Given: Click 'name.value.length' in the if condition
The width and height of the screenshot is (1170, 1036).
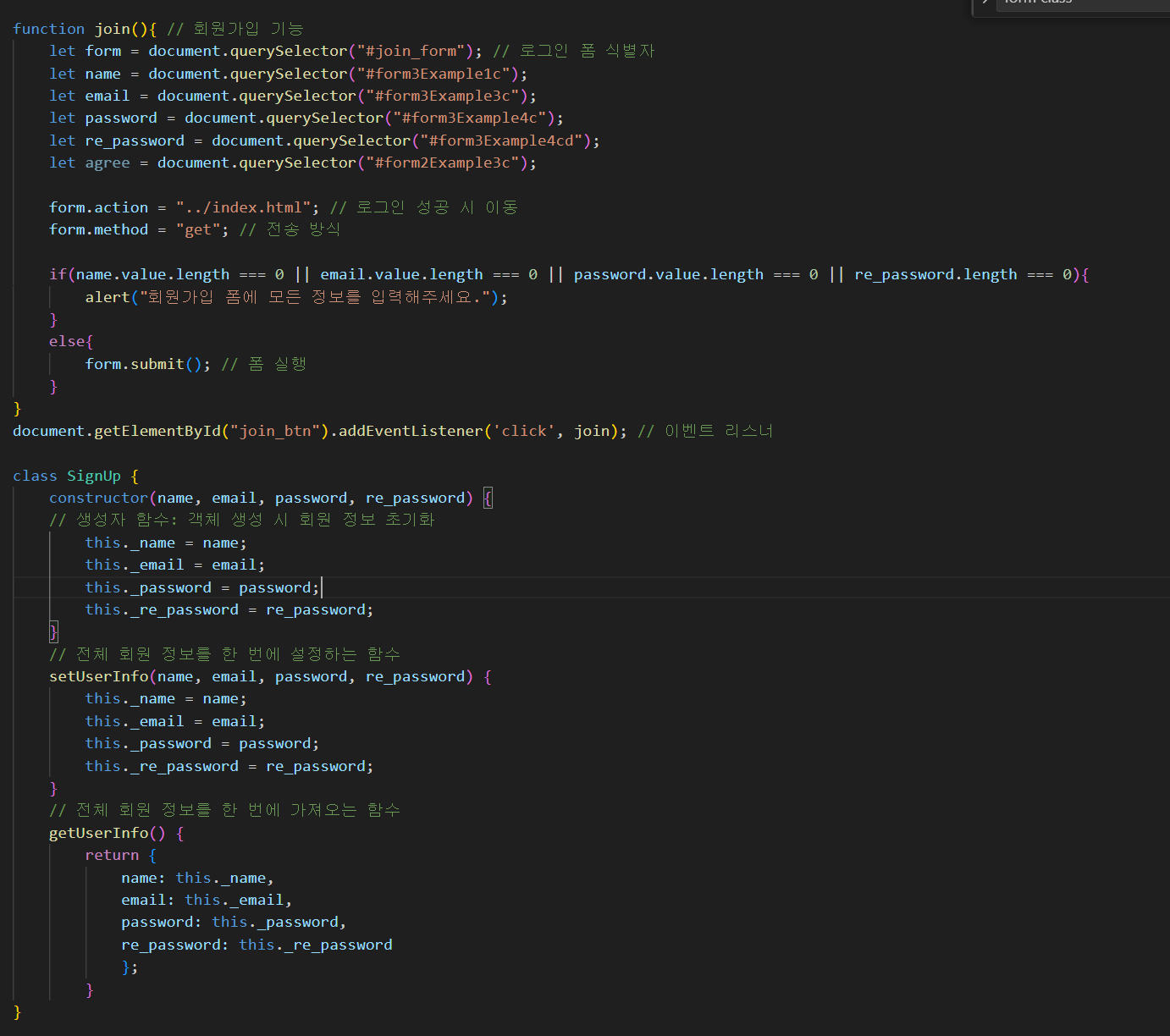Looking at the screenshot, I should pyautogui.click(x=152, y=274).
